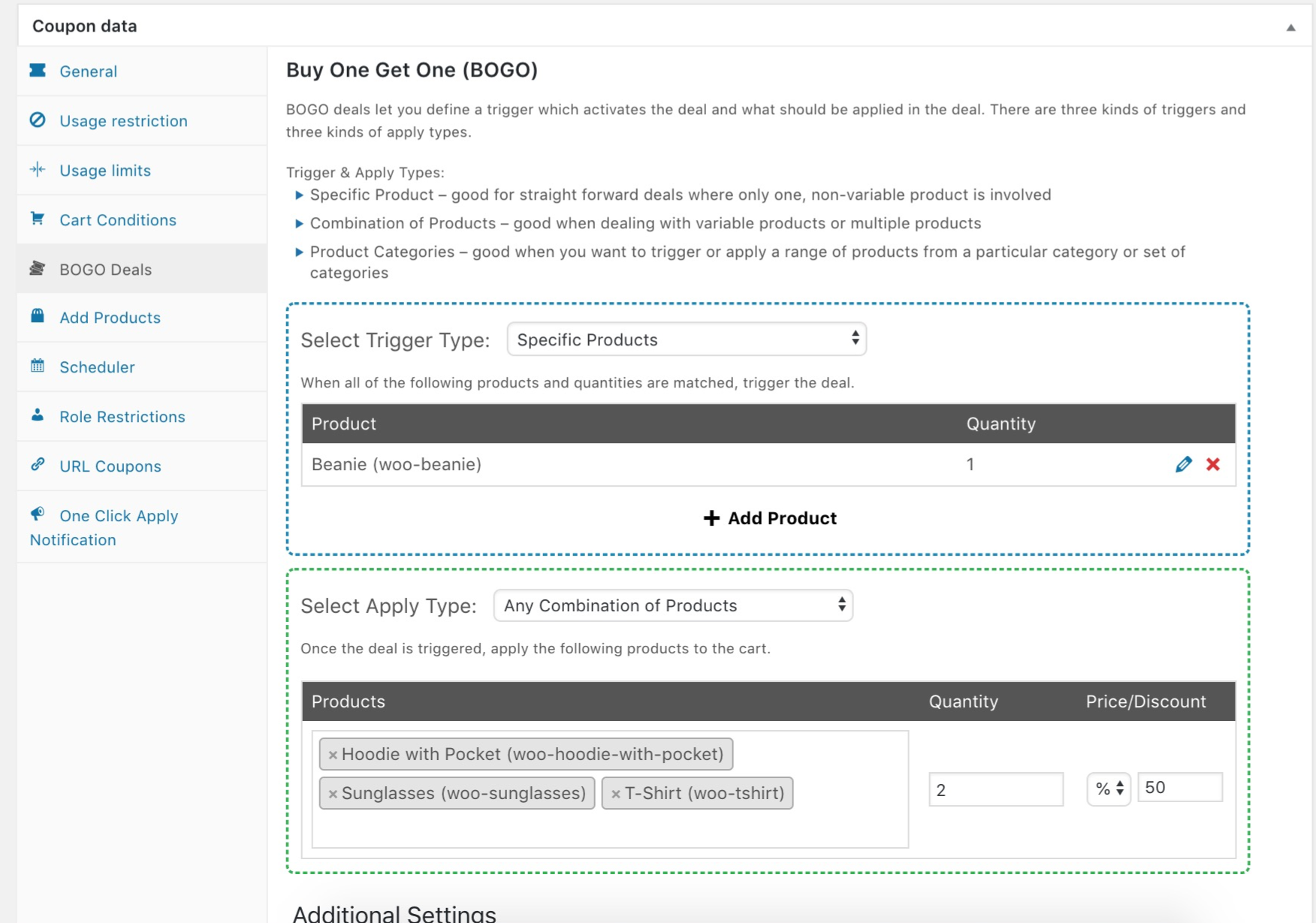Click the apply Quantity field showing 2
Viewport: 1316px width, 923px height.
pos(996,789)
